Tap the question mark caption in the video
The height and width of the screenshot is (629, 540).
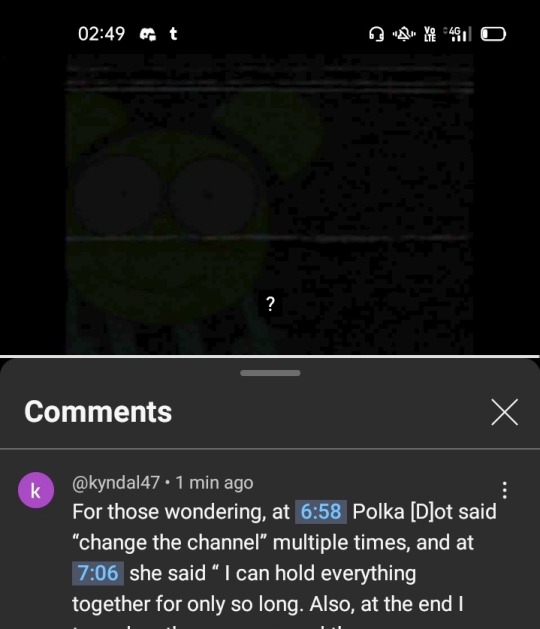click(x=271, y=304)
